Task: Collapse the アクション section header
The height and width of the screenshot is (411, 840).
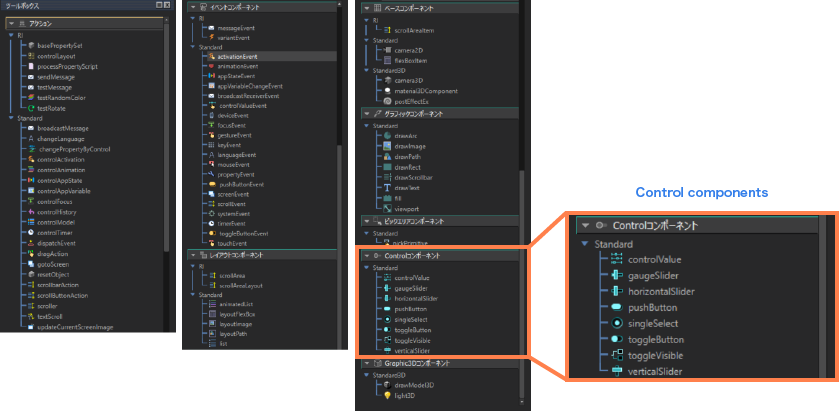Action: pyautogui.click(x=10, y=22)
